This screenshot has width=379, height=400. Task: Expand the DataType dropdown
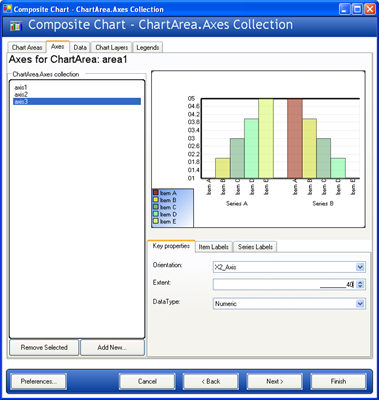(360, 304)
